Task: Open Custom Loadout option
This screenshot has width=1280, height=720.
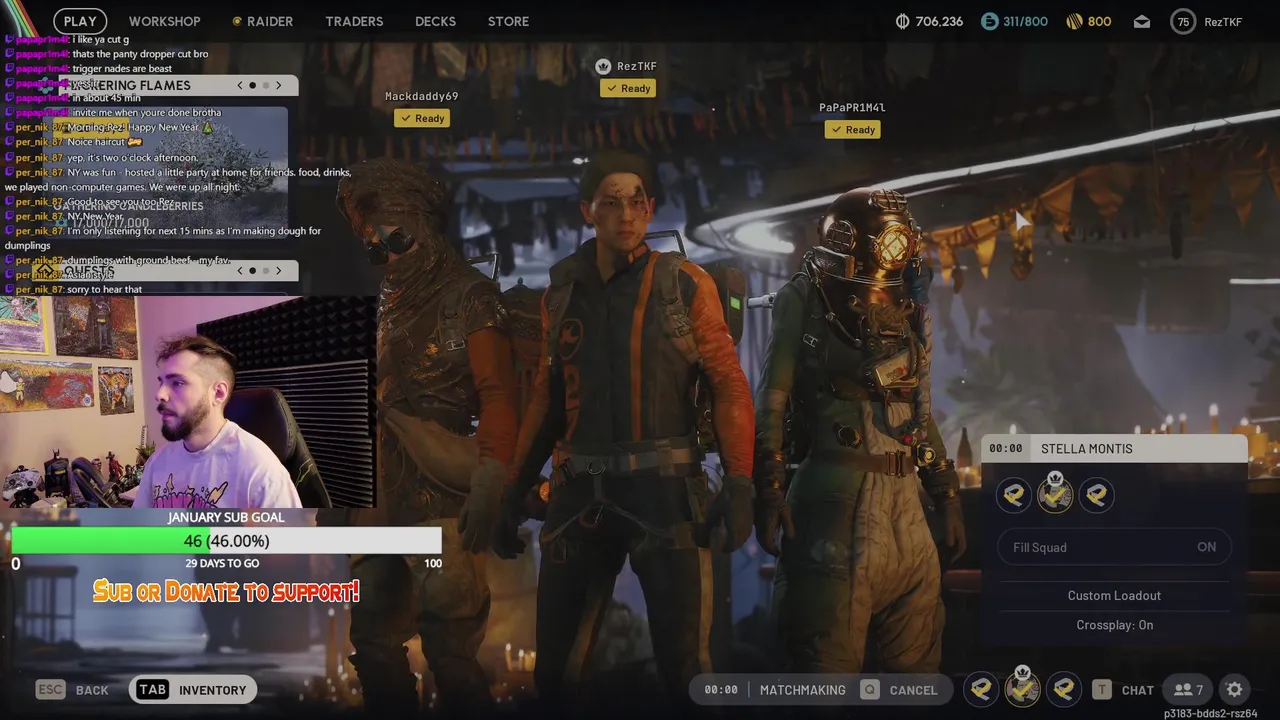Action: pos(1114,595)
